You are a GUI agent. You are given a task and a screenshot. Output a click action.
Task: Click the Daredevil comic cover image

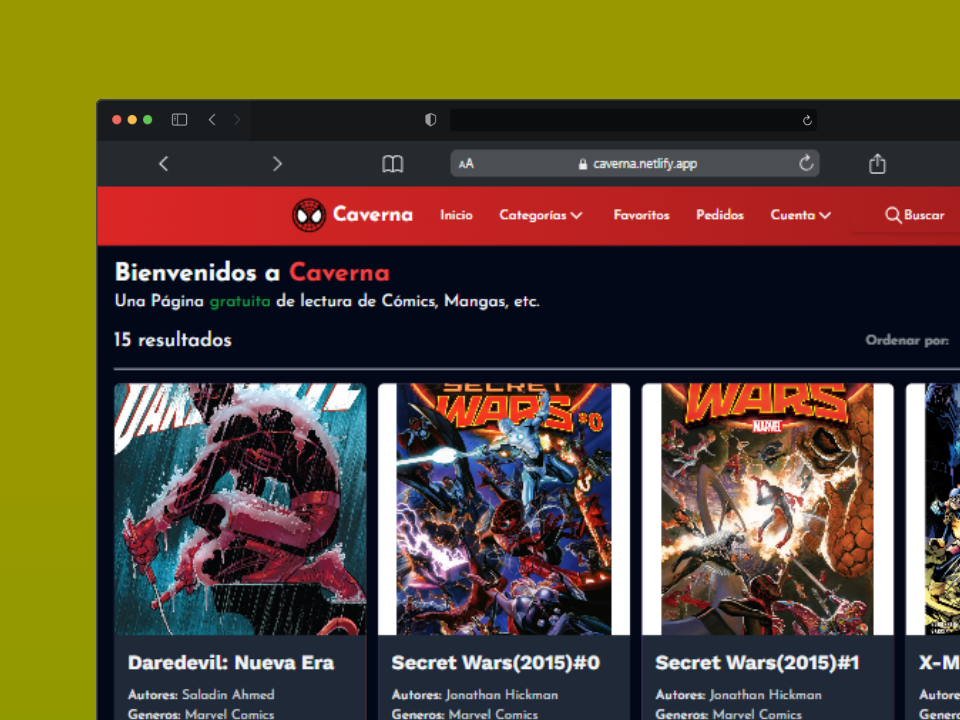tap(240, 509)
